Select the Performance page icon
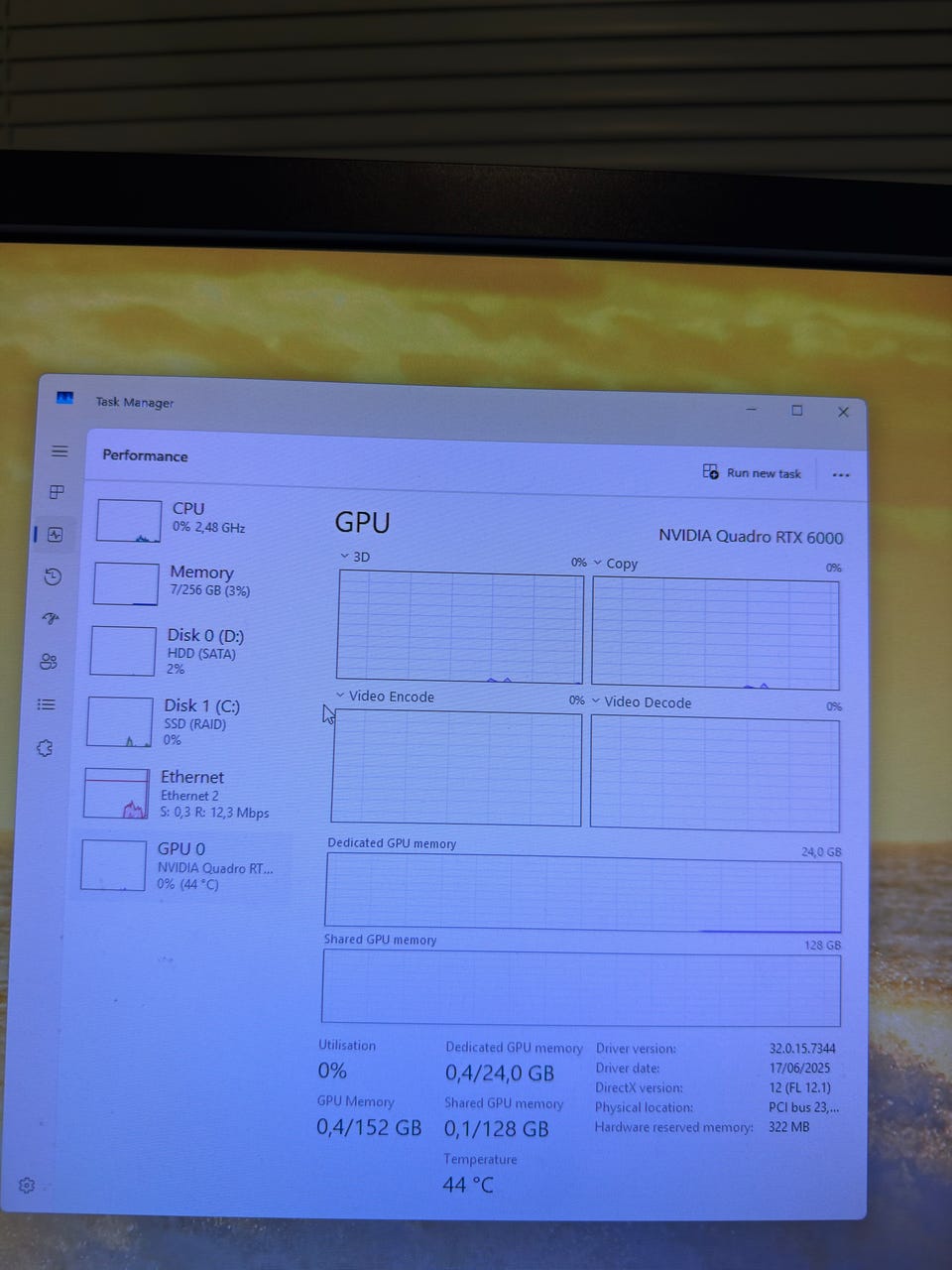 (x=56, y=535)
